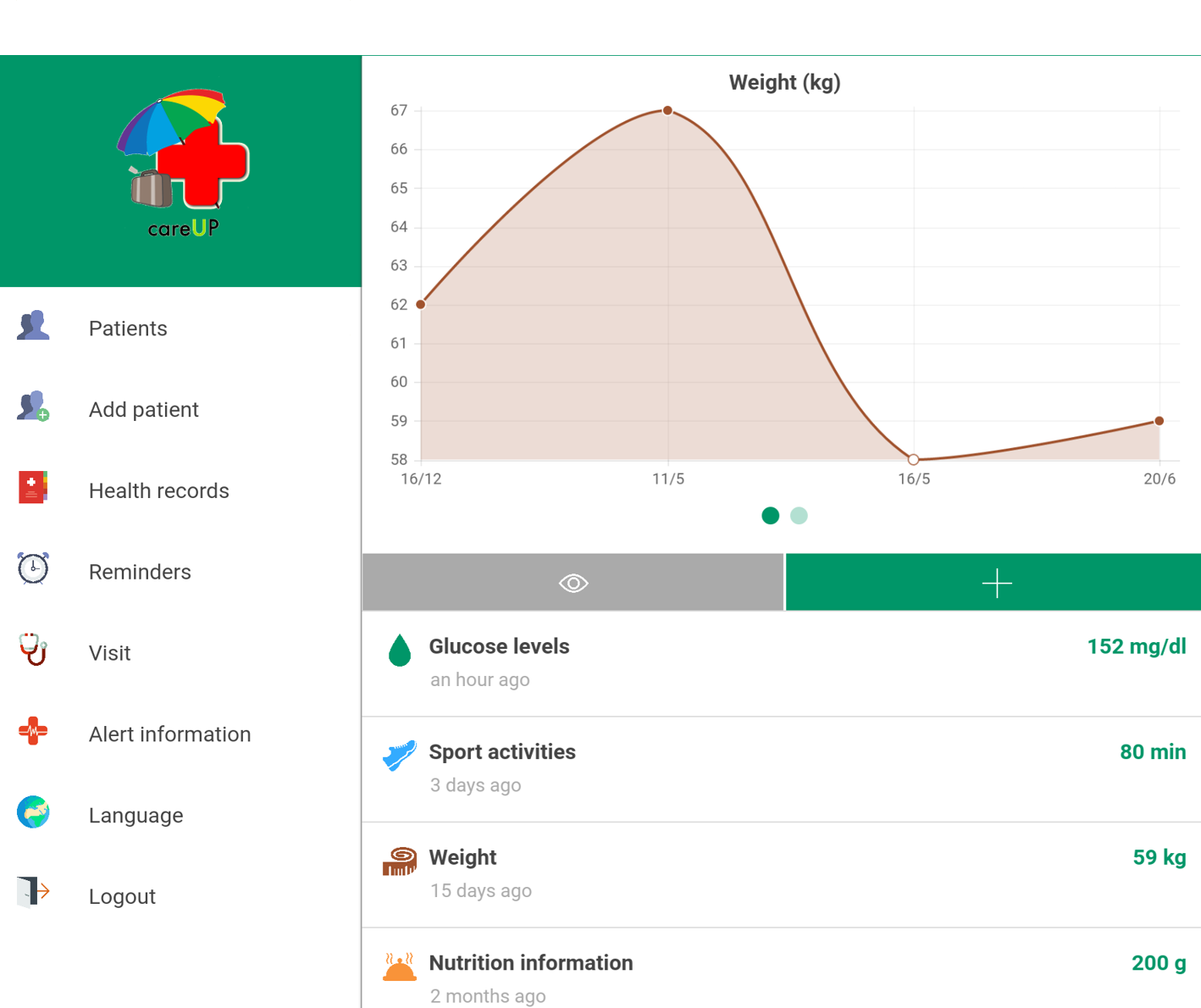Screen dimensions: 1201x1008
Task: Click the 11/5 peak data point
Action: (667, 111)
